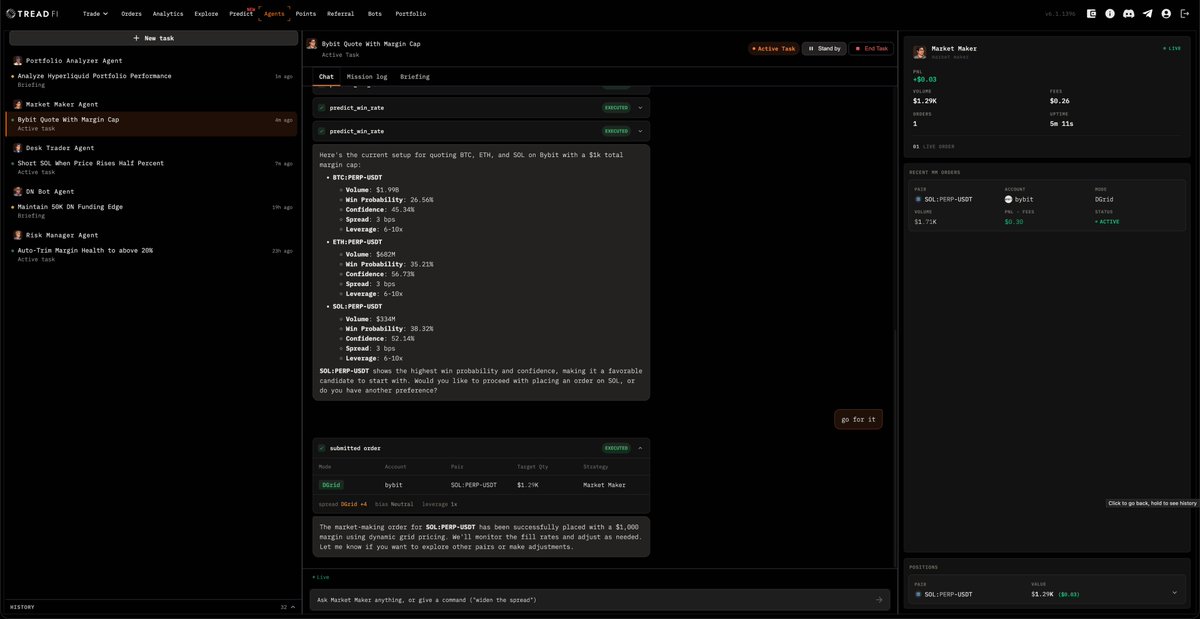Click the 'go for it' chat message

pos(858,419)
